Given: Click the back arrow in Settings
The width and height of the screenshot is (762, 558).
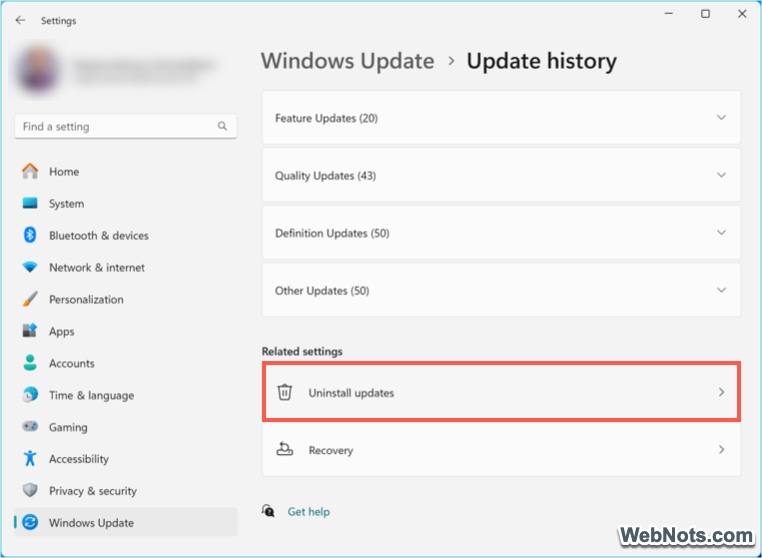Looking at the screenshot, I should pos(20,20).
